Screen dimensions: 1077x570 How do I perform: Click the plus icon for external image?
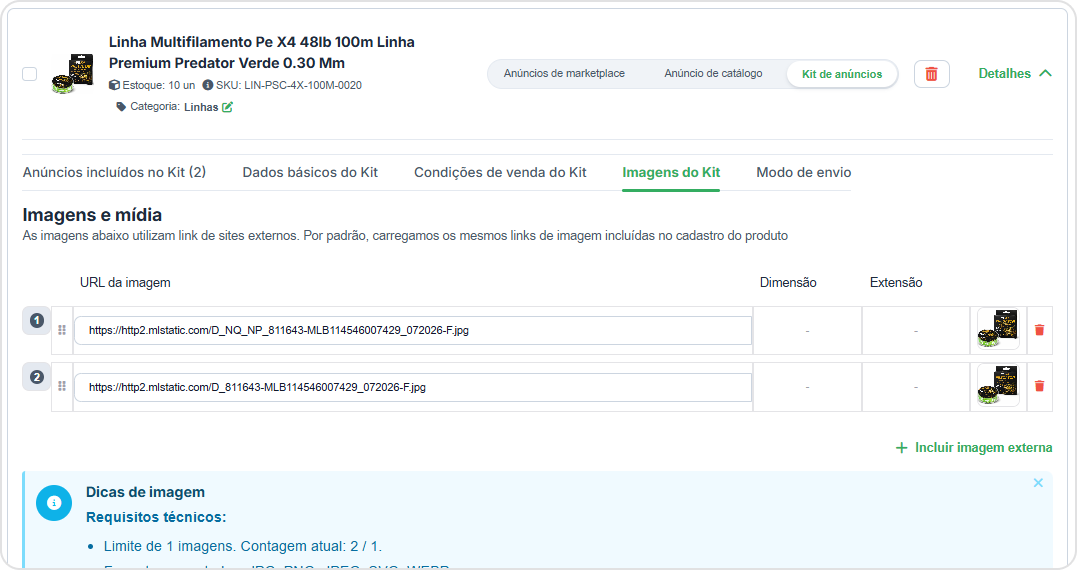pos(901,448)
